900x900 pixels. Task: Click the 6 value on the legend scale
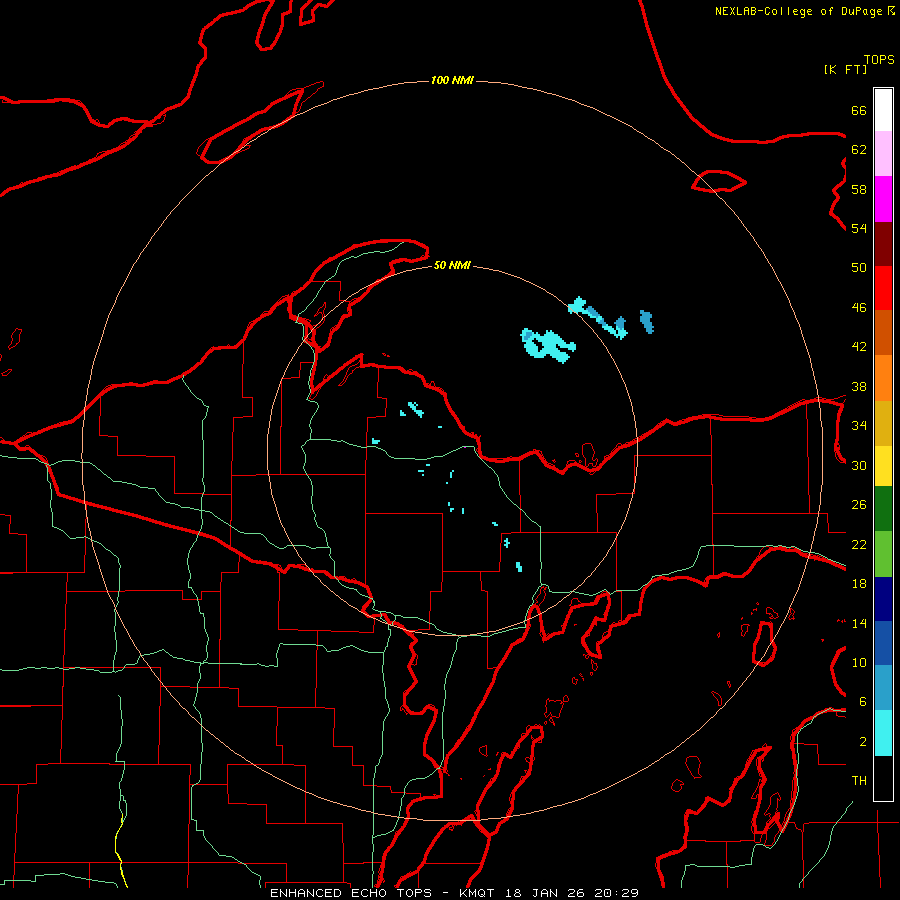click(x=863, y=701)
